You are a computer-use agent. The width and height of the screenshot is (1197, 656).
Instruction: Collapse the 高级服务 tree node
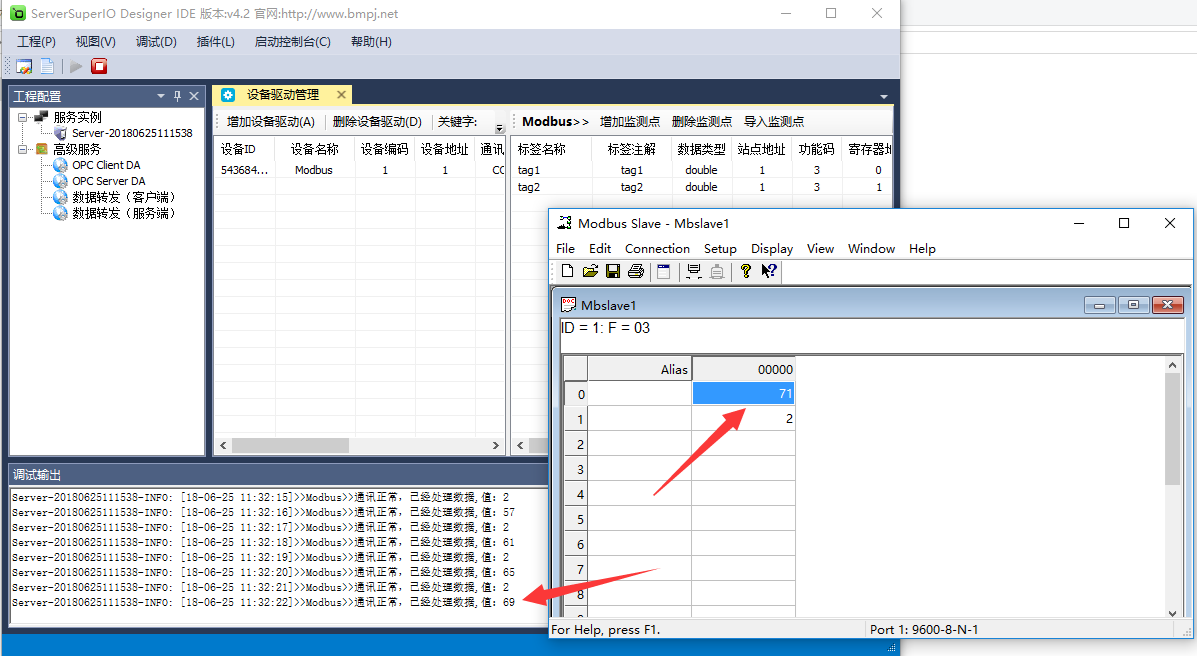coord(22,150)
